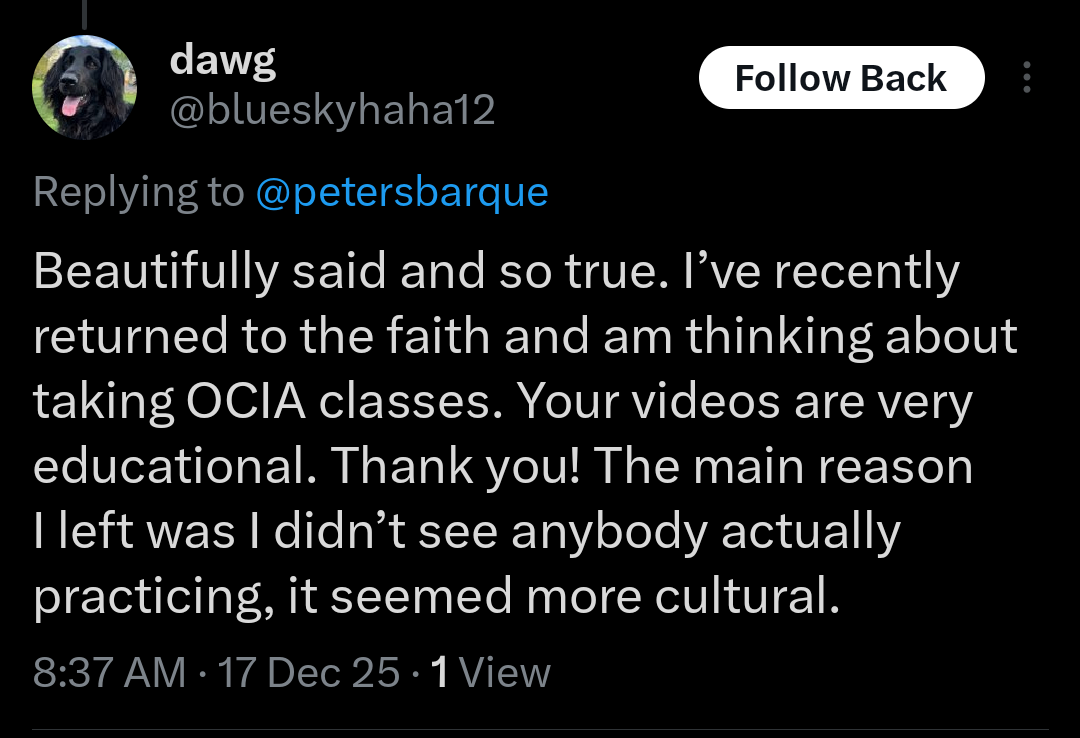The height and width of the screenshot is (738, 1080).
Task: Tap the thread connector line above the avatar
Action: [x=84, y=12]
